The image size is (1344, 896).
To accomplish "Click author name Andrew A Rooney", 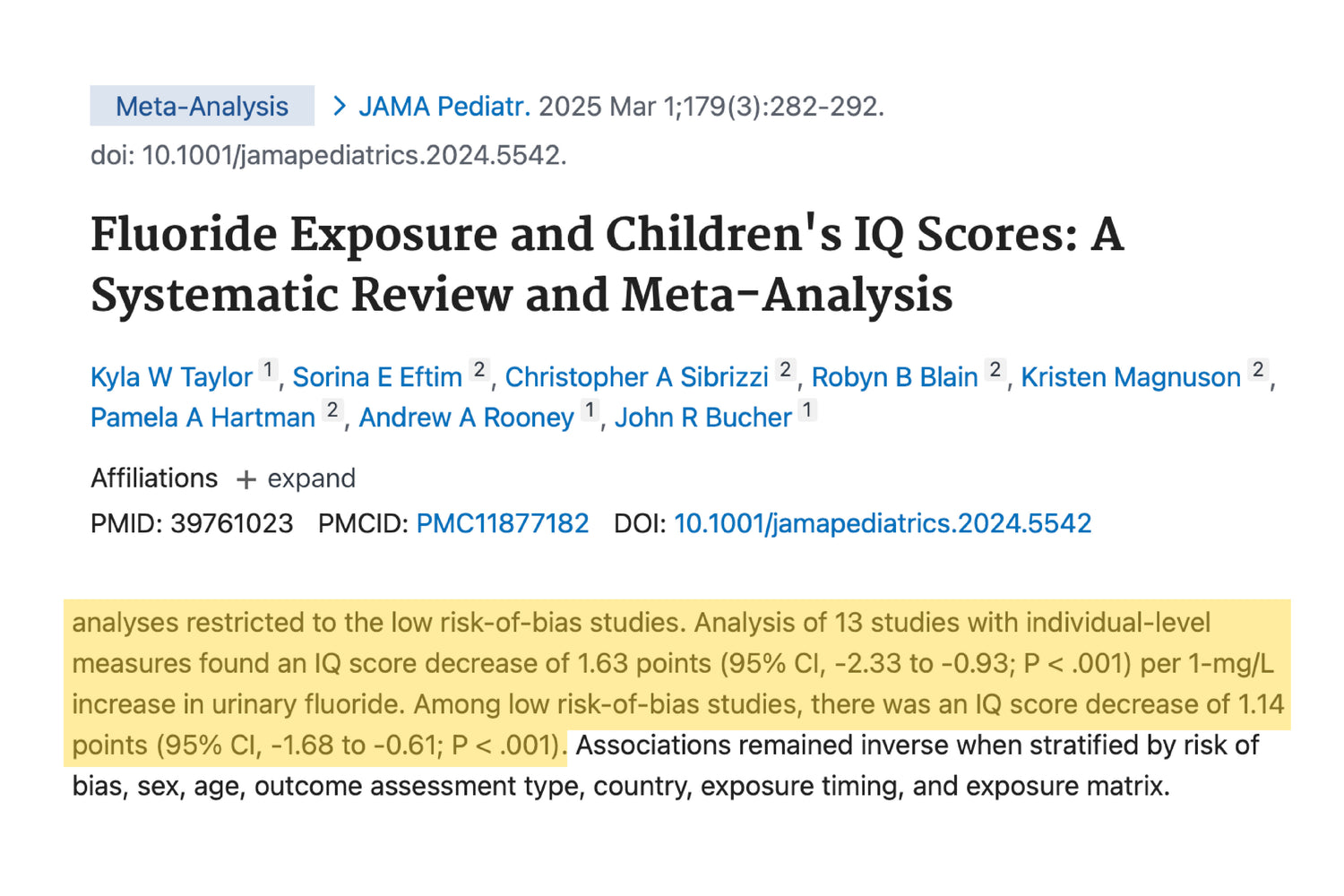I will (x=466, y=418).
